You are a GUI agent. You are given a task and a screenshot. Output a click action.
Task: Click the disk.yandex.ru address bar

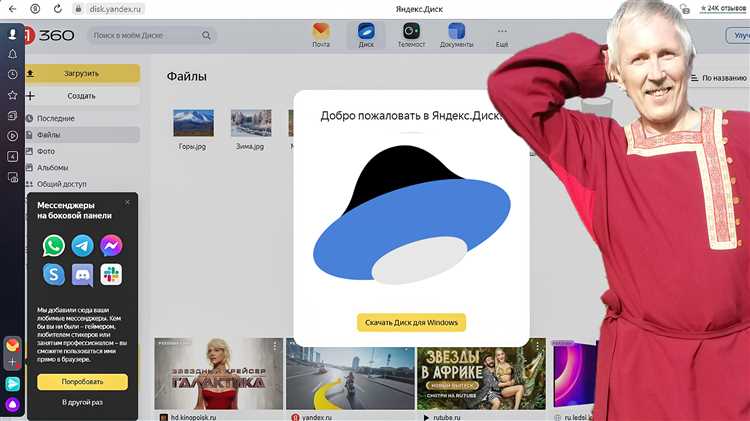click(115, 9)
